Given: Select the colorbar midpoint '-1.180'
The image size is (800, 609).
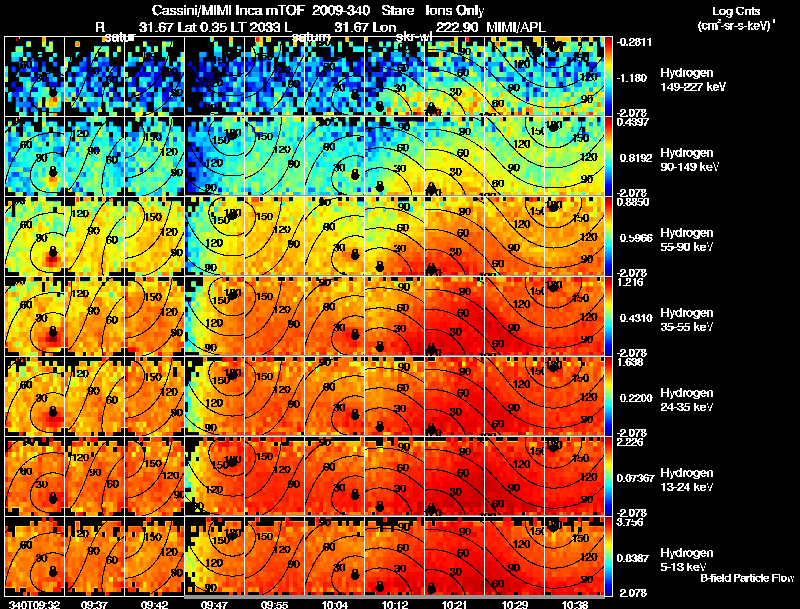Looking at the screenshot, I should [632, 78].
